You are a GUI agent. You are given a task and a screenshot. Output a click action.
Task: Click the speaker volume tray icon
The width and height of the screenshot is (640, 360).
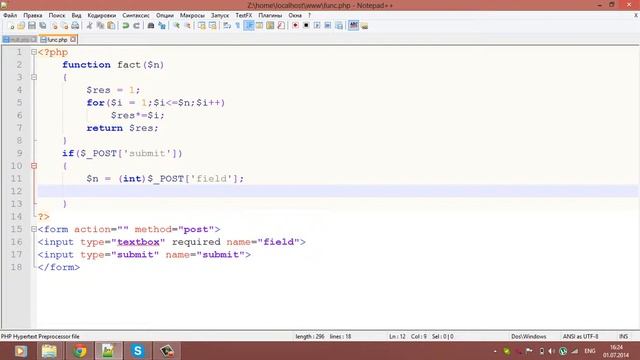point(551,351)
